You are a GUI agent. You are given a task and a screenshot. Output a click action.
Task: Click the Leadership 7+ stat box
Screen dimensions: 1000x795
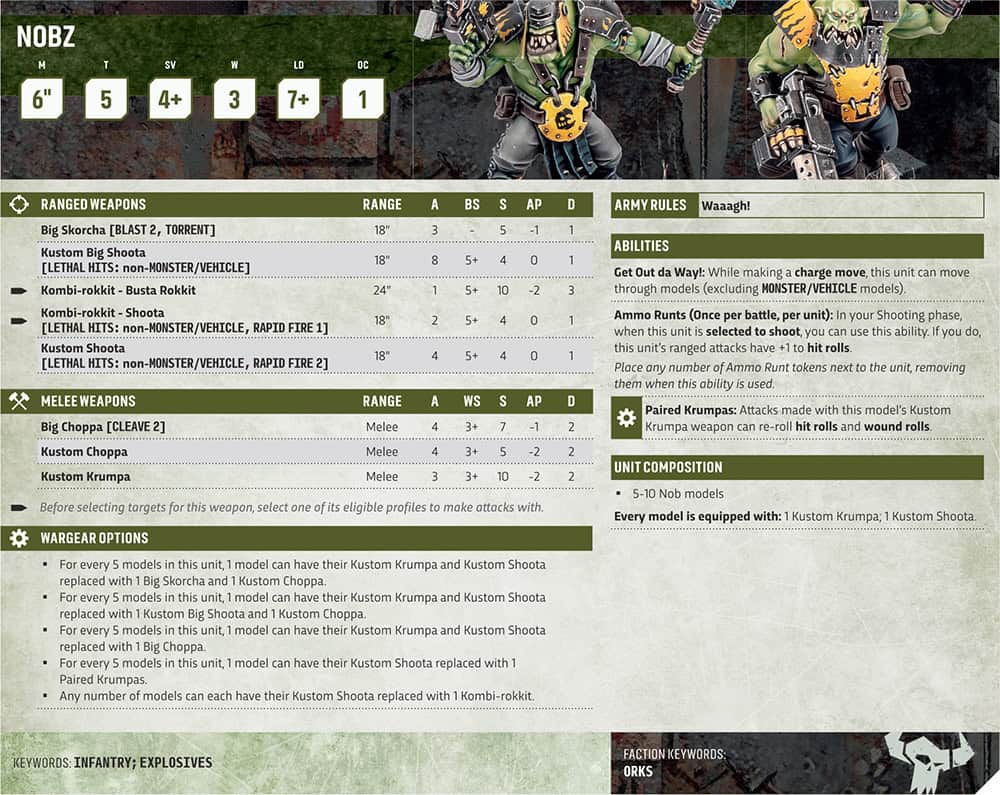pyautogui.click(x=298, y=98)
